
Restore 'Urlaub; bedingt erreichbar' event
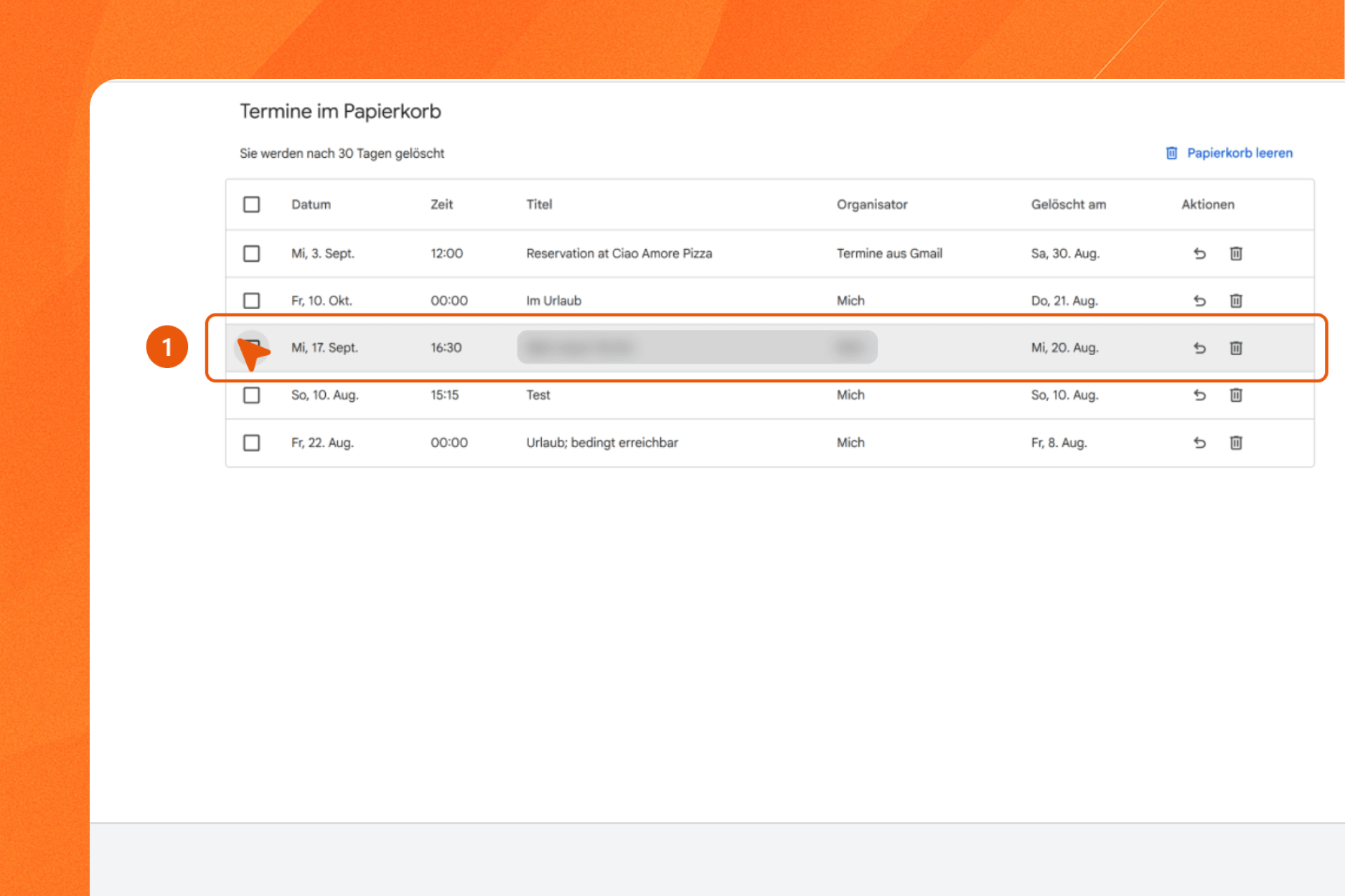pos(1199,443)
